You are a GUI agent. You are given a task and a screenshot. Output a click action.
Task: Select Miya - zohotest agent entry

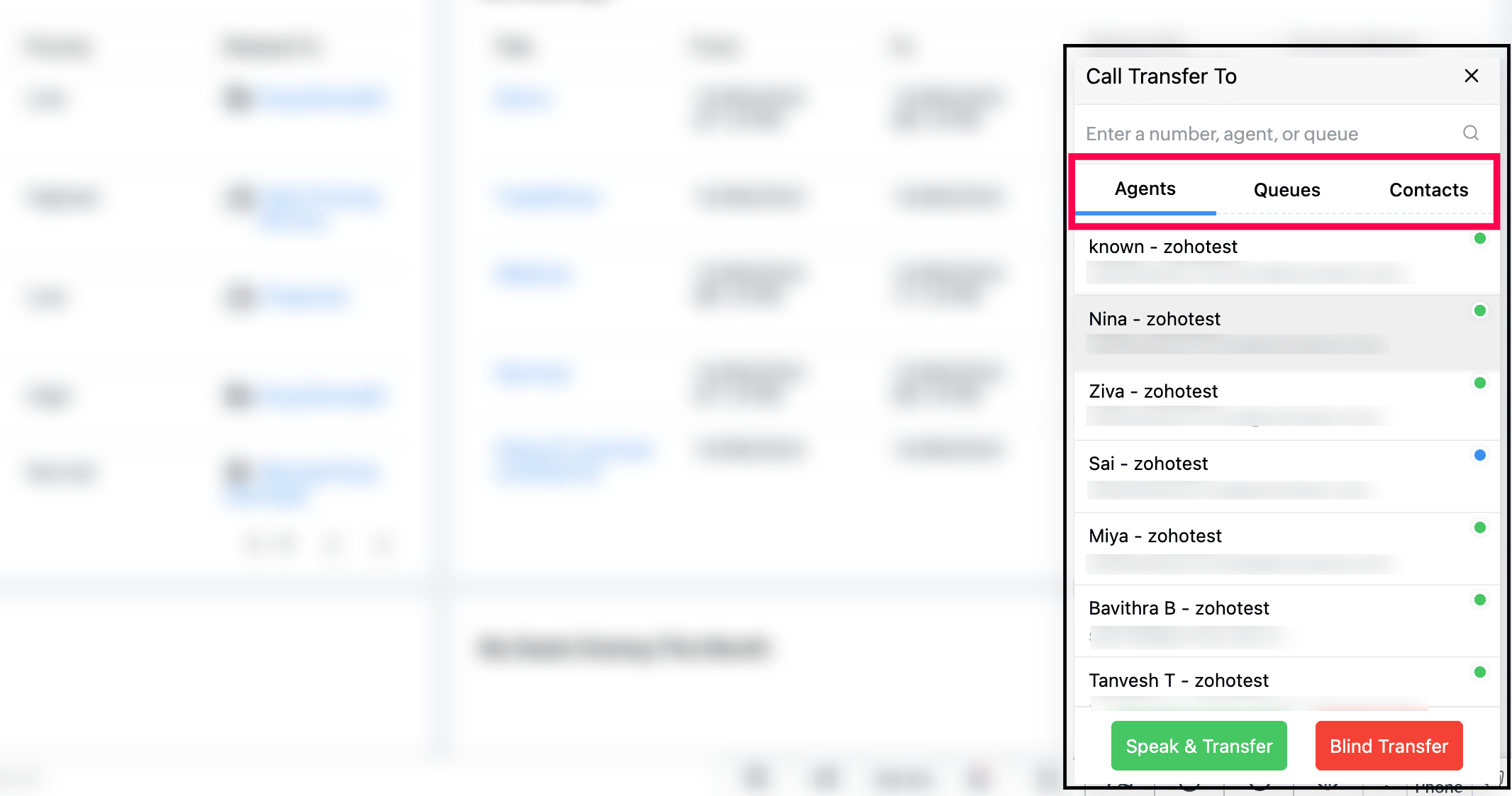(1286, 549)
